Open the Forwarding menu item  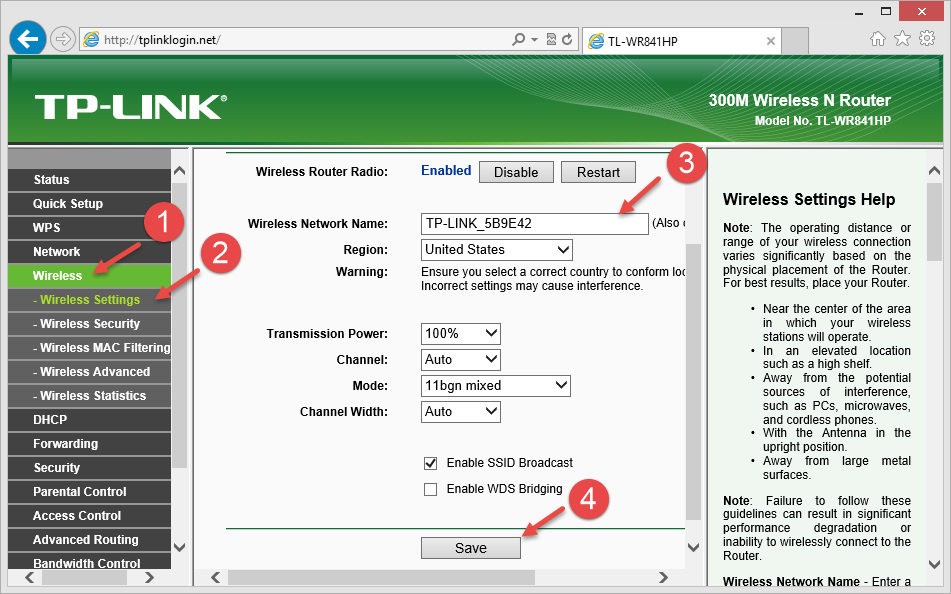tap(90, 444)
